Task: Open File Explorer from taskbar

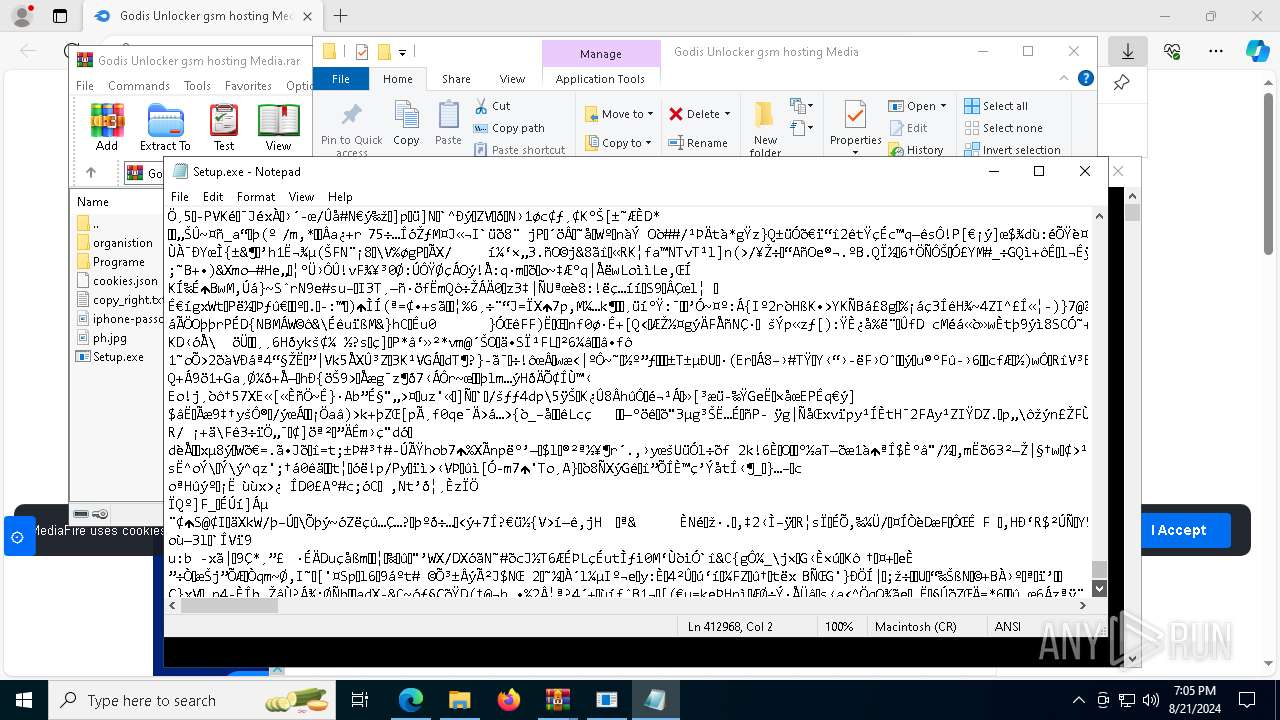Action: click(460, 700)
